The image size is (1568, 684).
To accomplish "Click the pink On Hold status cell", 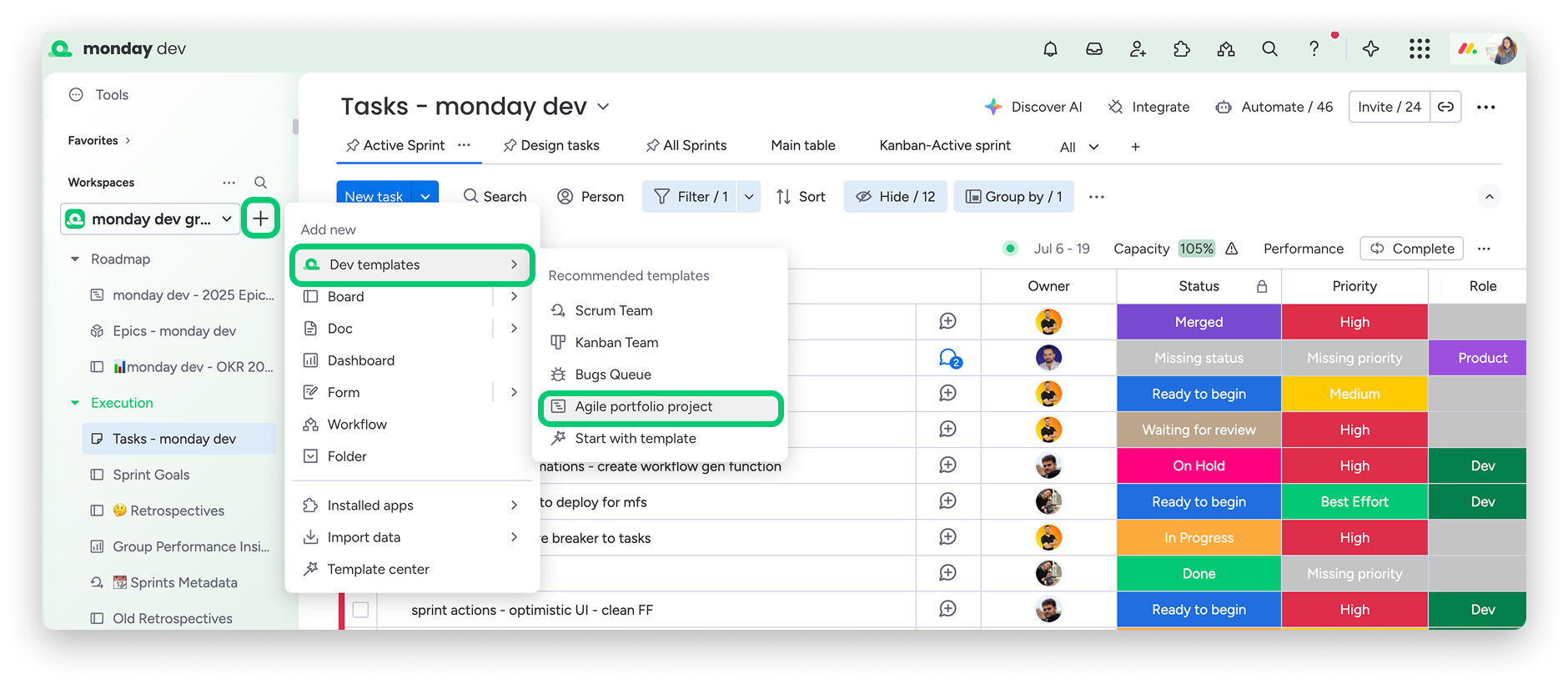I will pos(1199,465).
